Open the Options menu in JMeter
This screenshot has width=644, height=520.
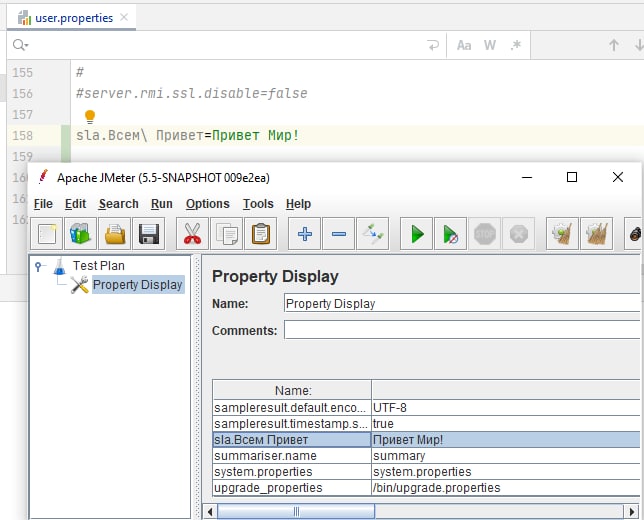pyautogui.click(x=207, y=204)
